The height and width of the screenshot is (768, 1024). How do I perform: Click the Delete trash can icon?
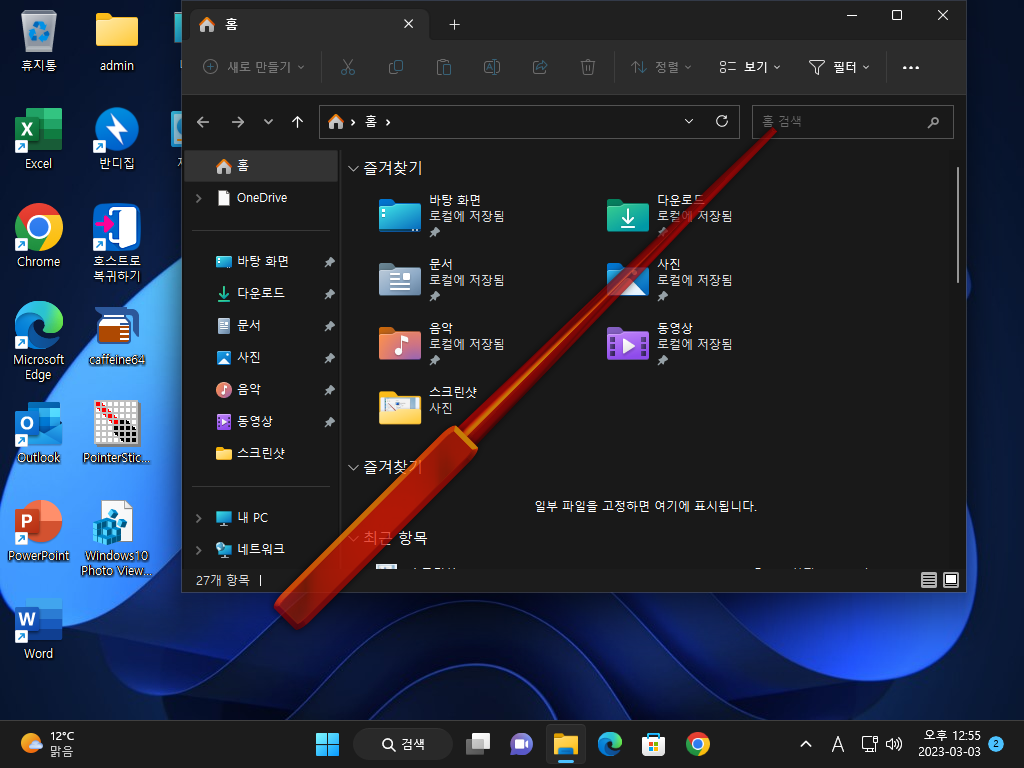(x=588, y=67)
